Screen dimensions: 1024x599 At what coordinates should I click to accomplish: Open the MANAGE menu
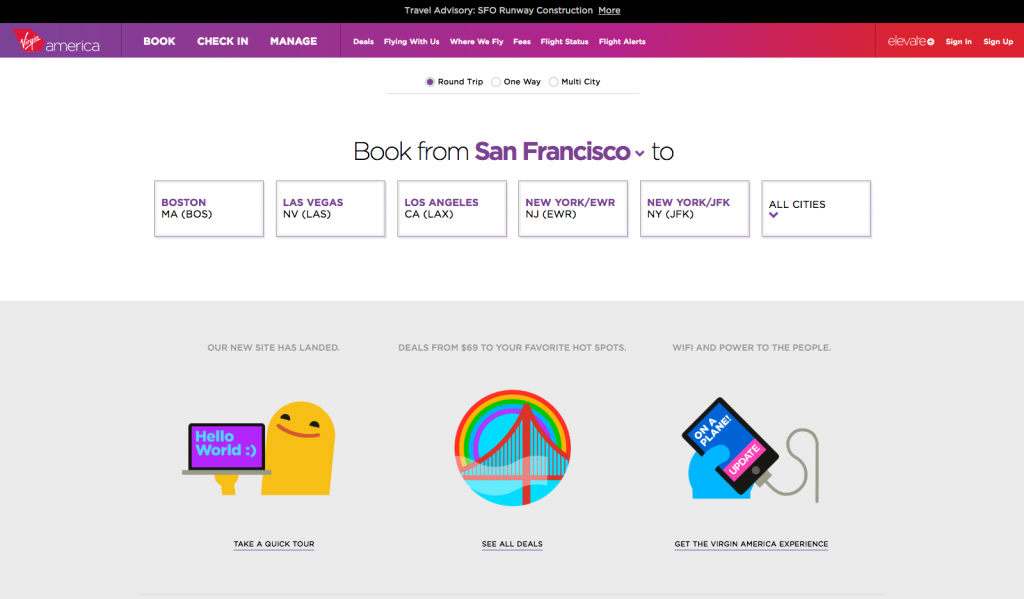293,41
